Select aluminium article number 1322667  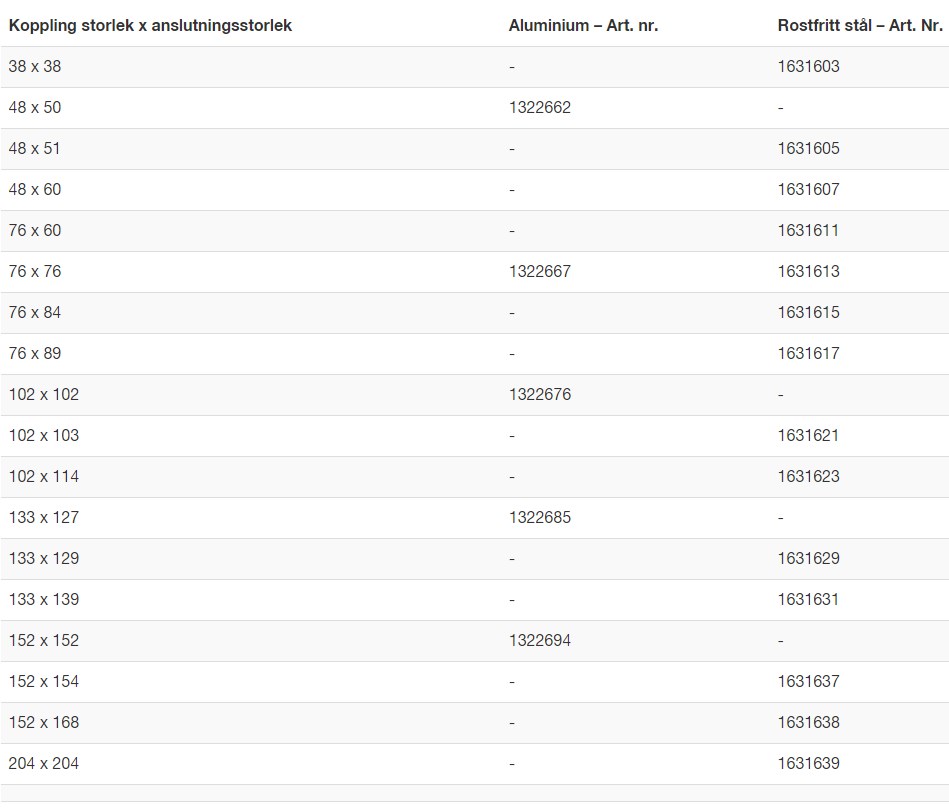point(539,272)
